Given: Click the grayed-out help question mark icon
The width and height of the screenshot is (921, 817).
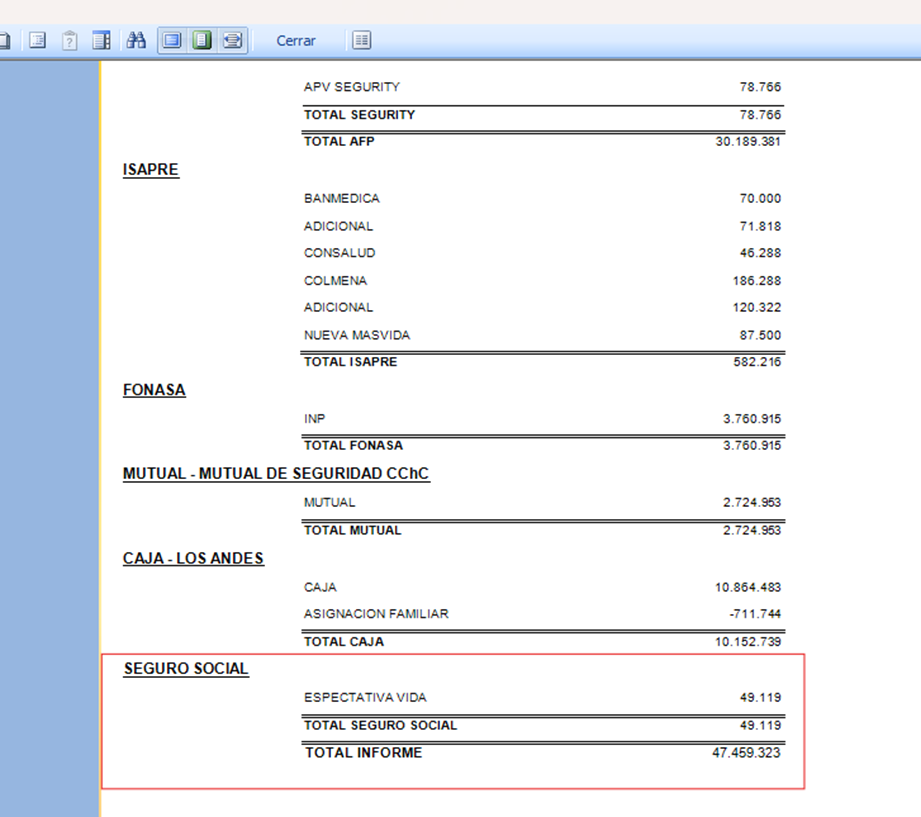Looking at the screenshot, I should pos(69,41).
